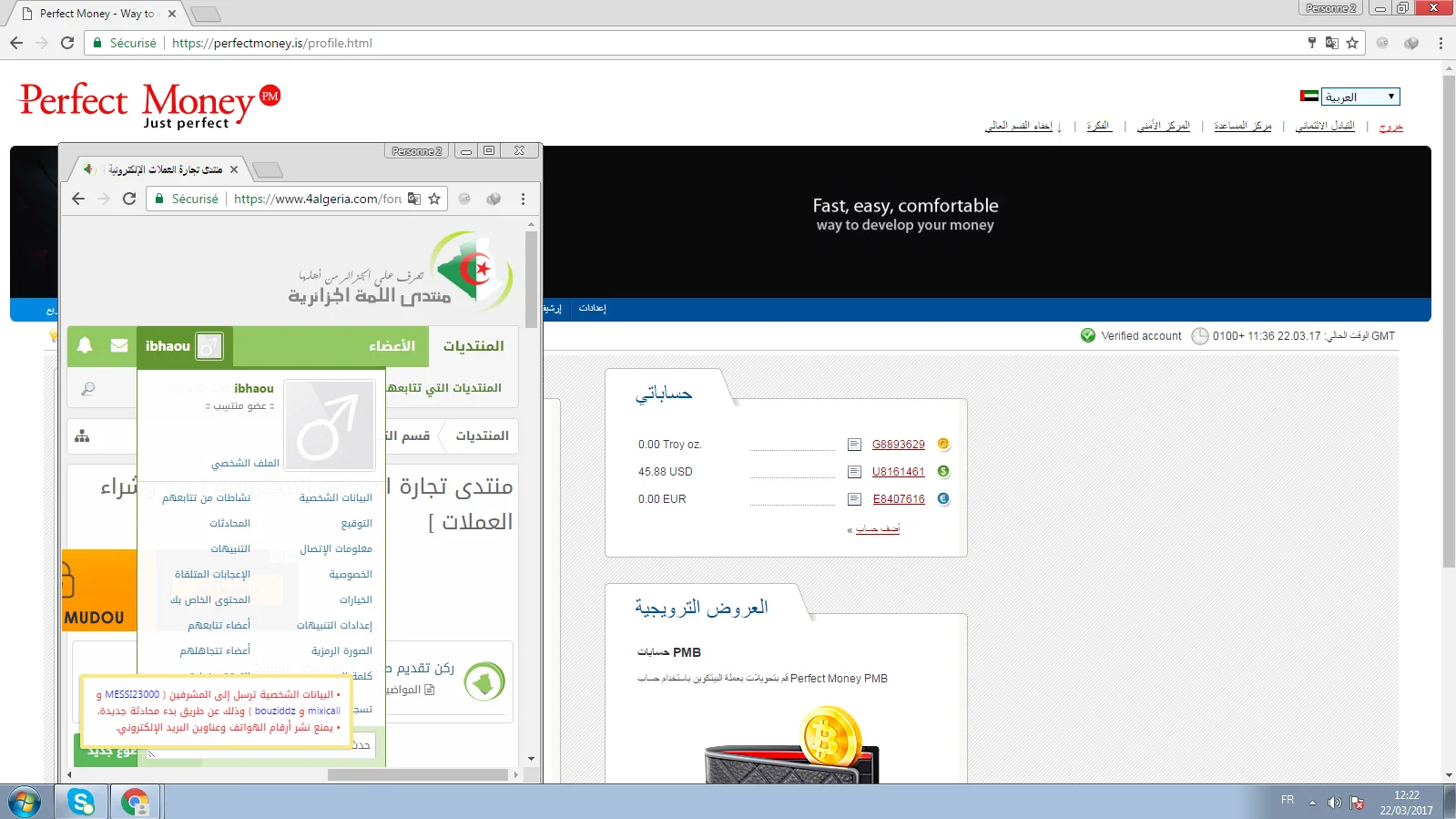This screenshot has width=1456, height=819.
Task: Click the forum search magnifier icon
Action: pyautogui.click(x=88, y=389)
